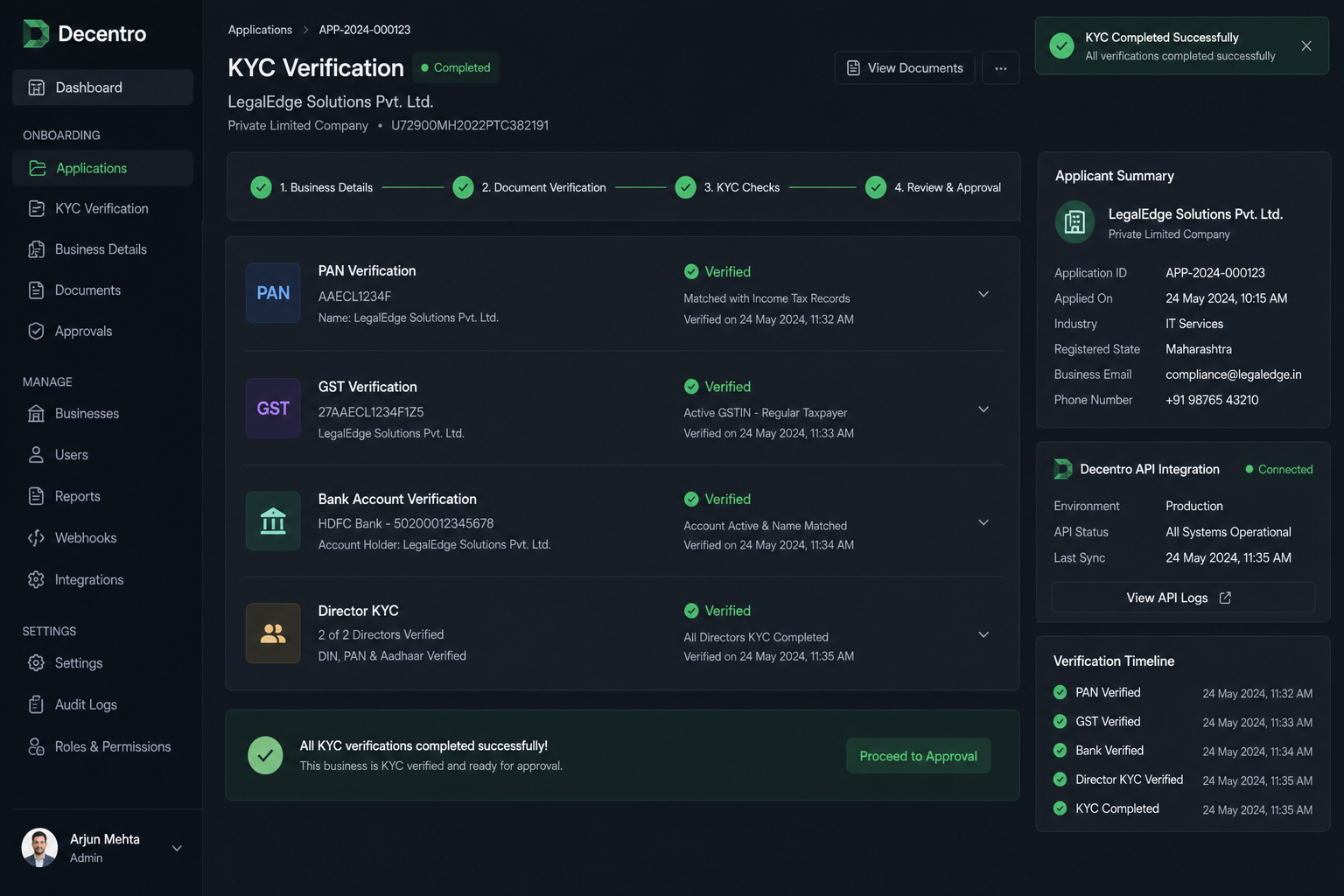Image resolution: width=1344 pixels, height=896 pixels.
Task: Expand GST Verification details chevron
Action: click(x=983, y=409)
